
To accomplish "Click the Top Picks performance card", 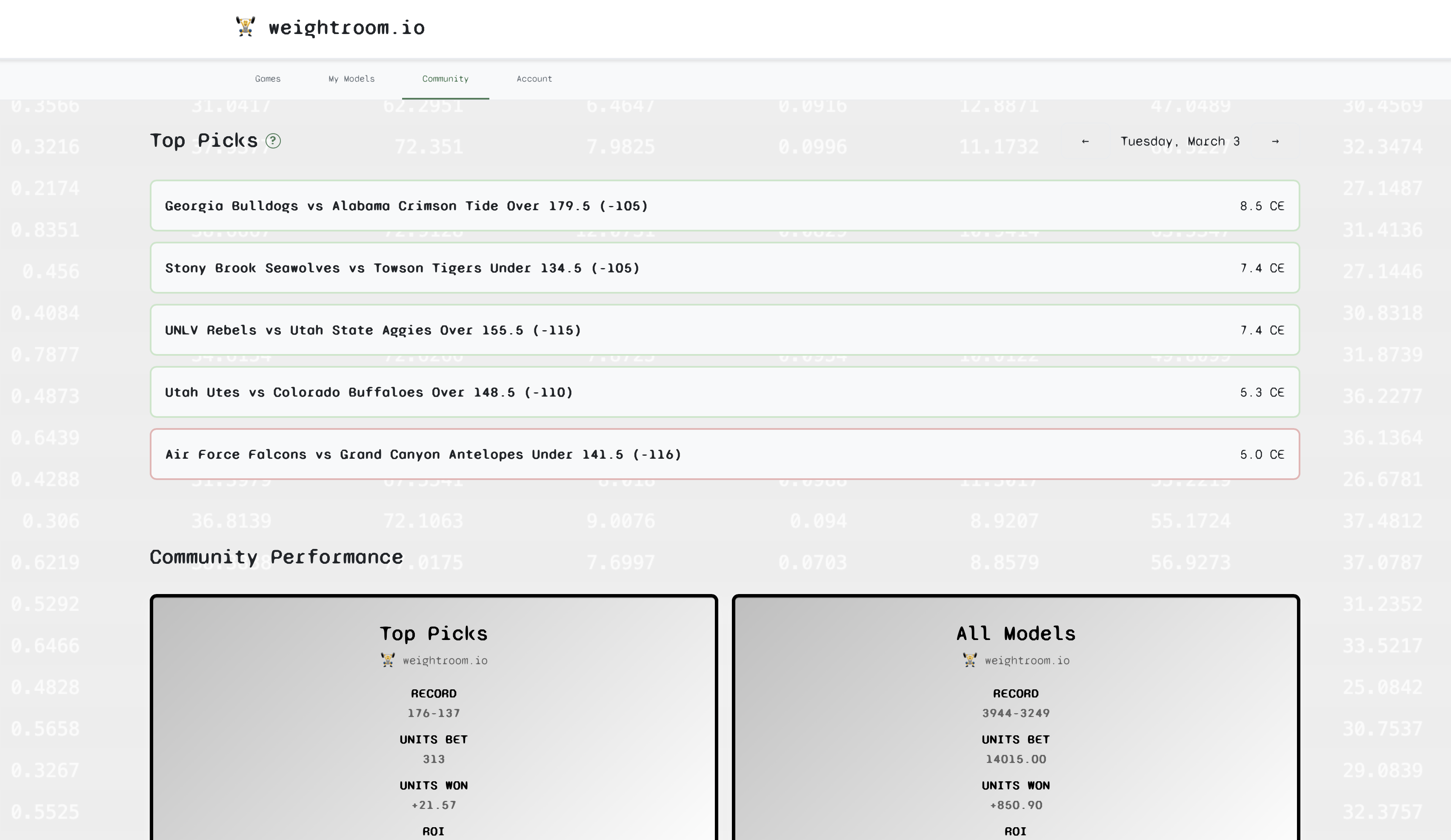I will tap(434, 720).
